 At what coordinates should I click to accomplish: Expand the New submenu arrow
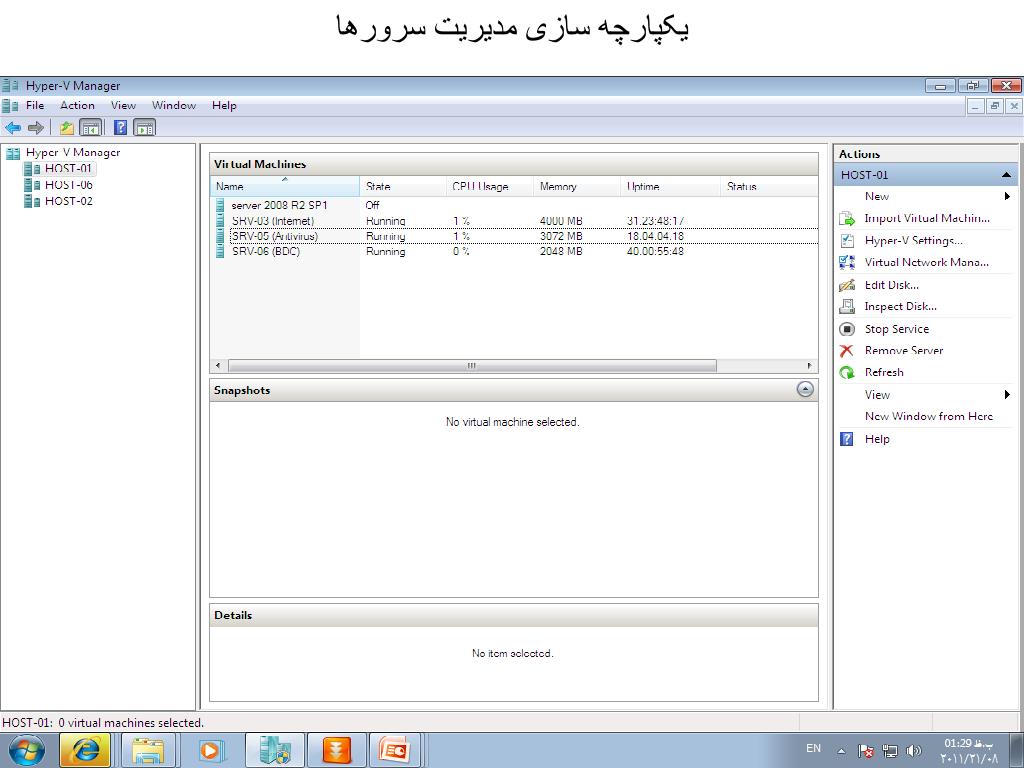(1008, 197)
